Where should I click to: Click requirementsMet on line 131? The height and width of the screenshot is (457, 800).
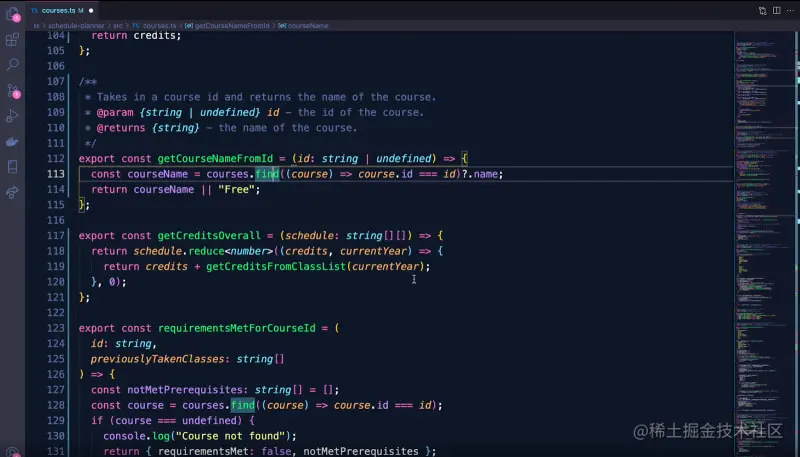click(x=203, y=451)
